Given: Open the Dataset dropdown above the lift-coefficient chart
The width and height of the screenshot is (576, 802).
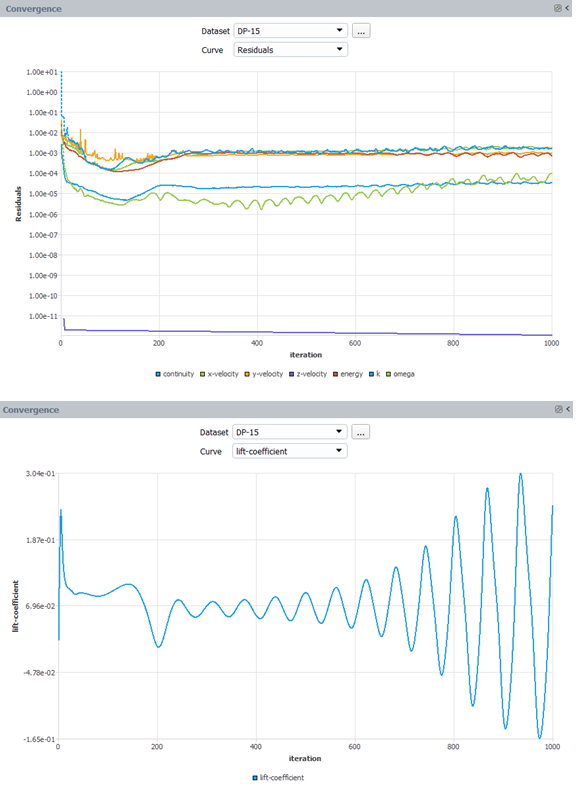Looking at the screenshot, I should (x=290, y=432).
